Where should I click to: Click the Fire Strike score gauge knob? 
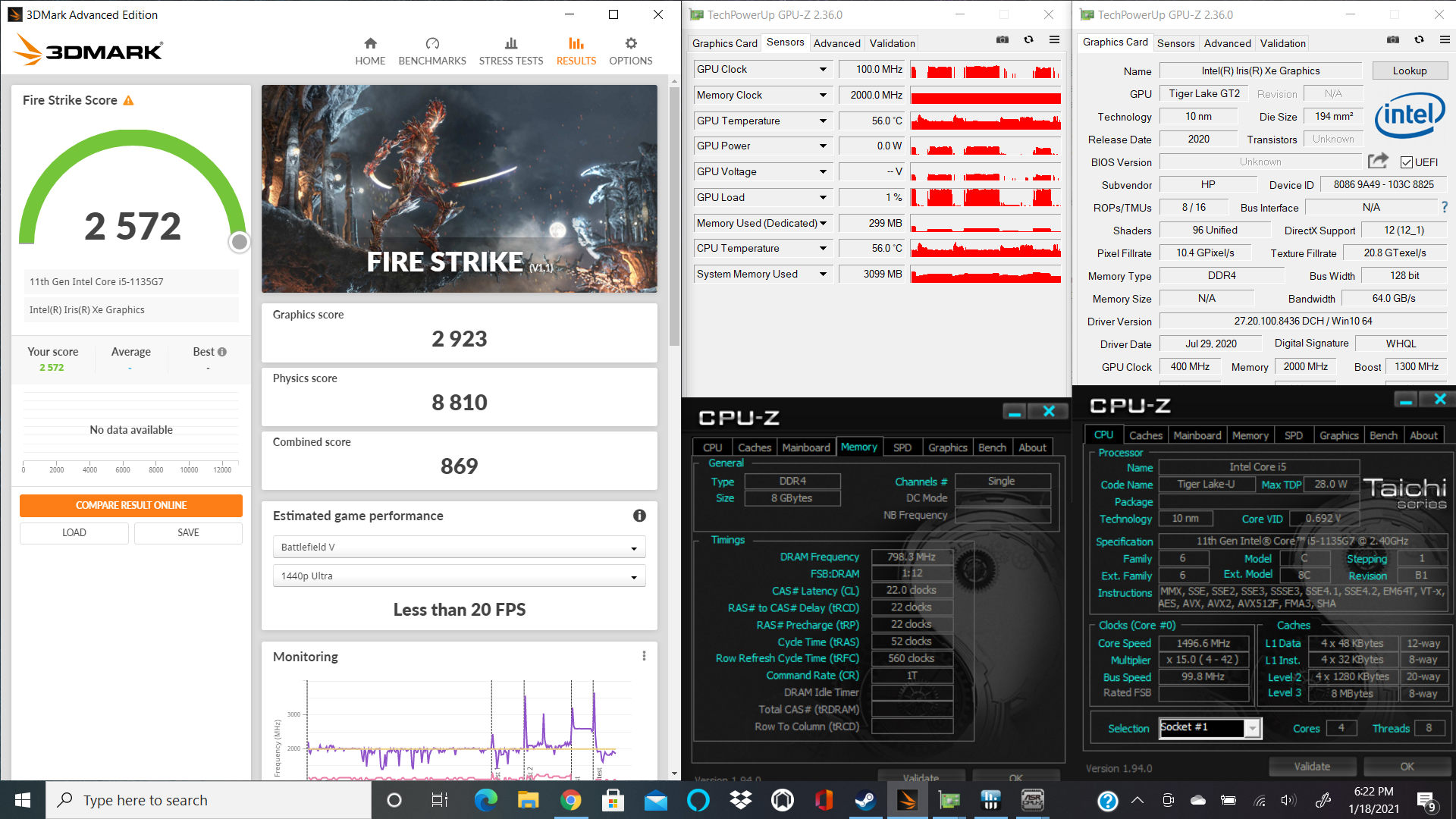pos(240,242)
